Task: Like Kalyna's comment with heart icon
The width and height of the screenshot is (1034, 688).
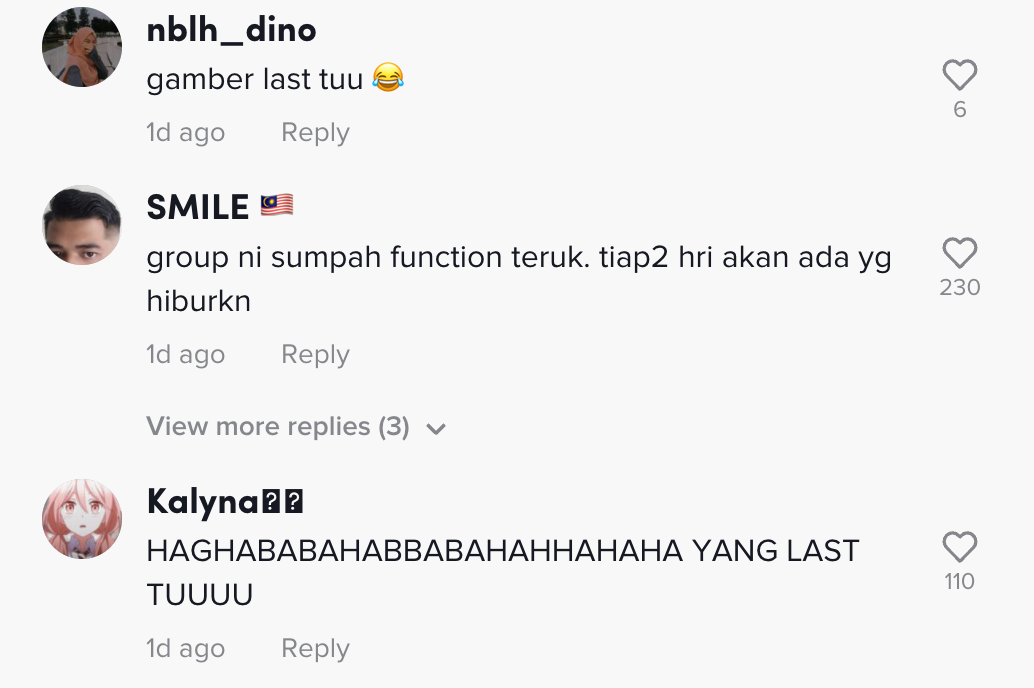Action: 959,547
